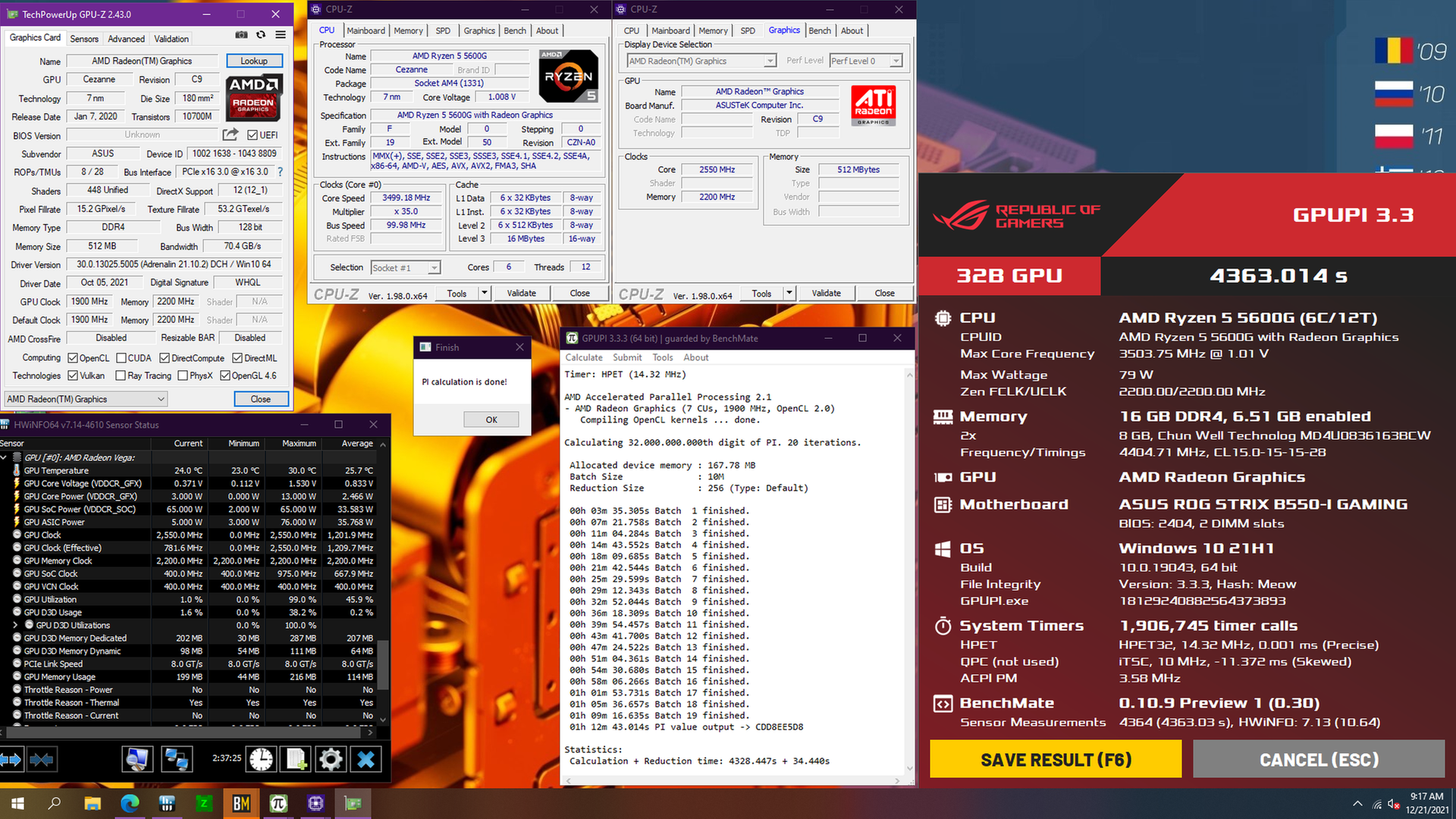
Task: Open Mainboard tab in left CPU-Z window
Action: coord(366,30)
